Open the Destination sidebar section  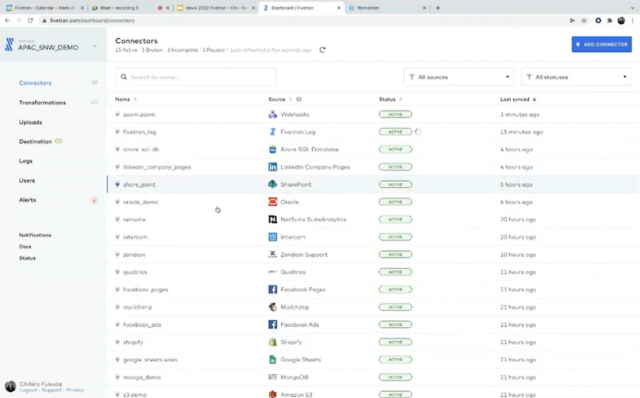tap(35, 141)
